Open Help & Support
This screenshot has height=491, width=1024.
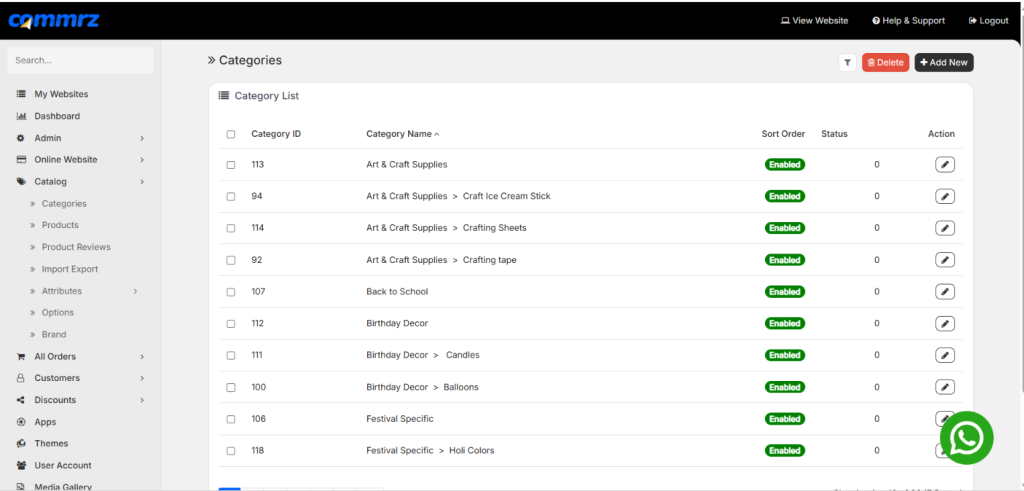(x=908, y=21)
